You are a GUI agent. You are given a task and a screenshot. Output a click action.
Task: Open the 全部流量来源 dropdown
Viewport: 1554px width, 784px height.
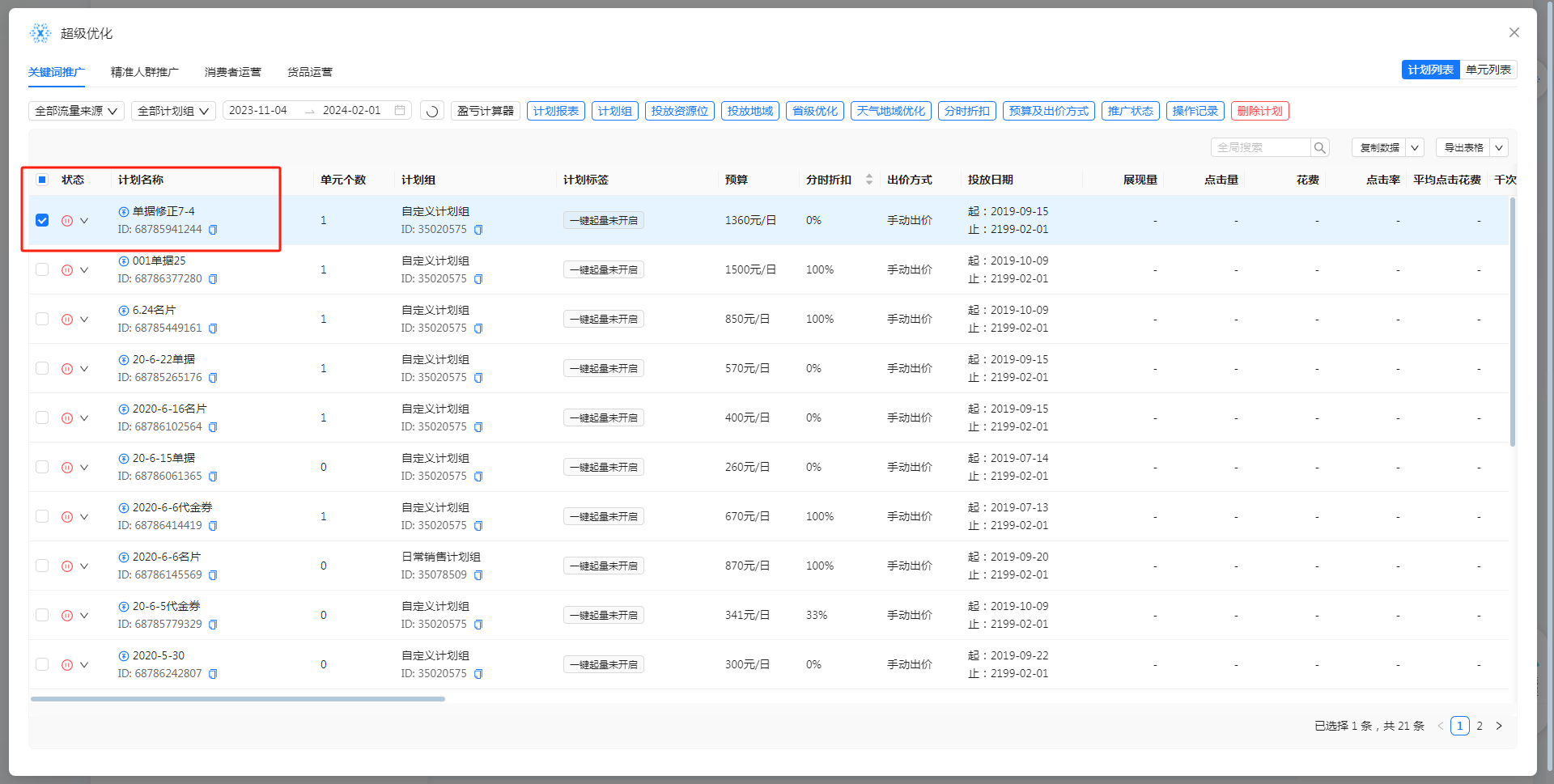point(76,111)
